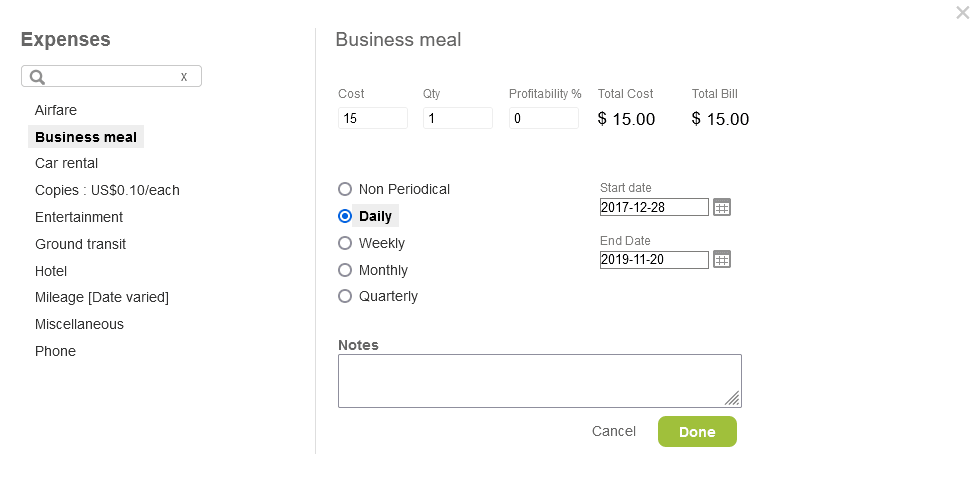Image resolution: width=976 pixels, height=485 pixels.
Task: Choose the Weekly recurrence option
Action: click(x=345, y=243)
